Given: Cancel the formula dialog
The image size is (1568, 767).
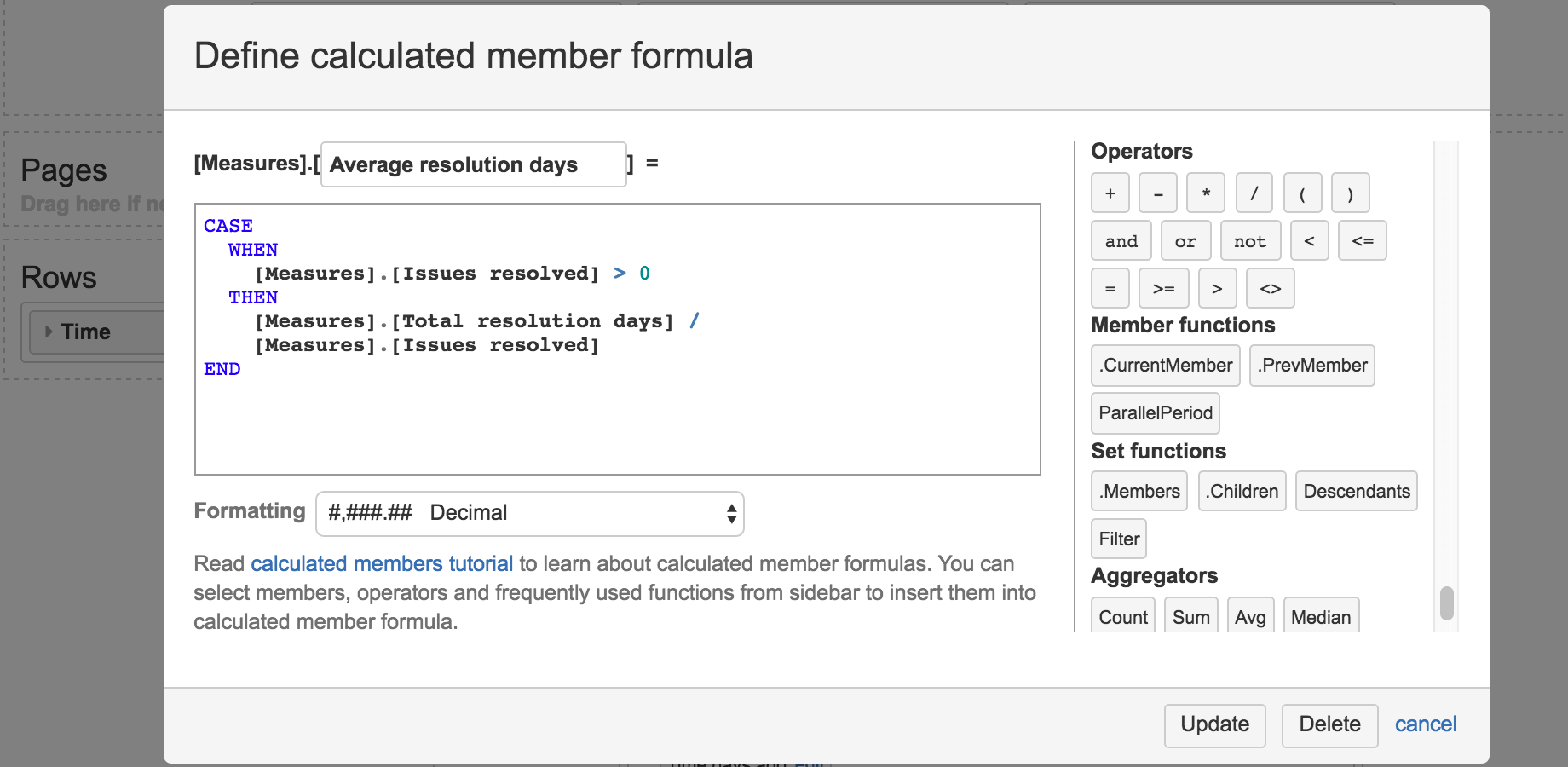Looking at the screenshot, I should coord(1425,724).
